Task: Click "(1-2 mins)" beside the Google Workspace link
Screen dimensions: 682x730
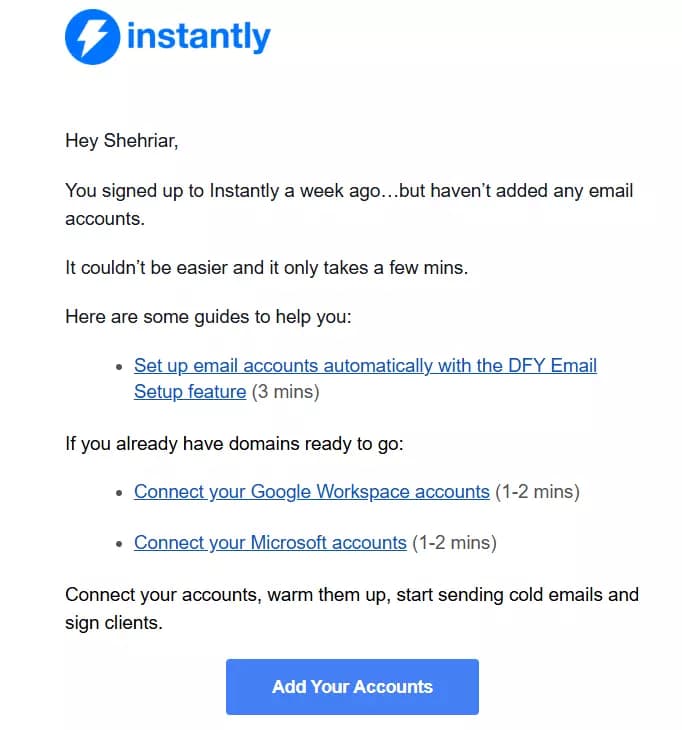Action: coord(537,492)
